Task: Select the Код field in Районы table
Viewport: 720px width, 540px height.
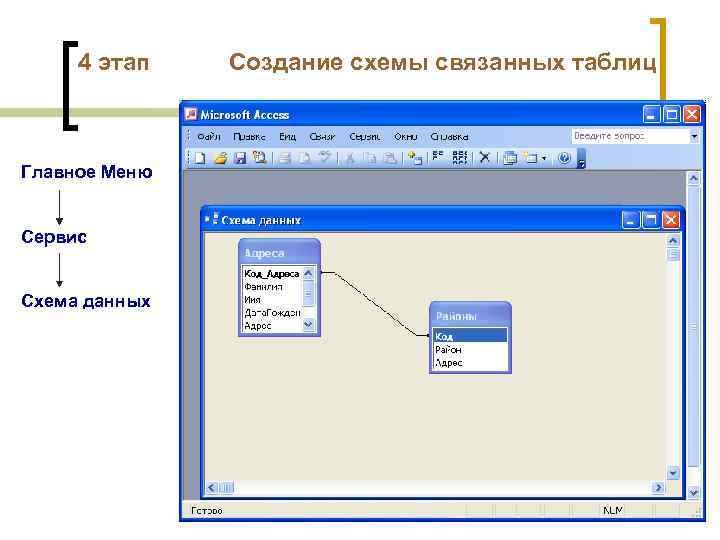Action: tap(470, 336)
